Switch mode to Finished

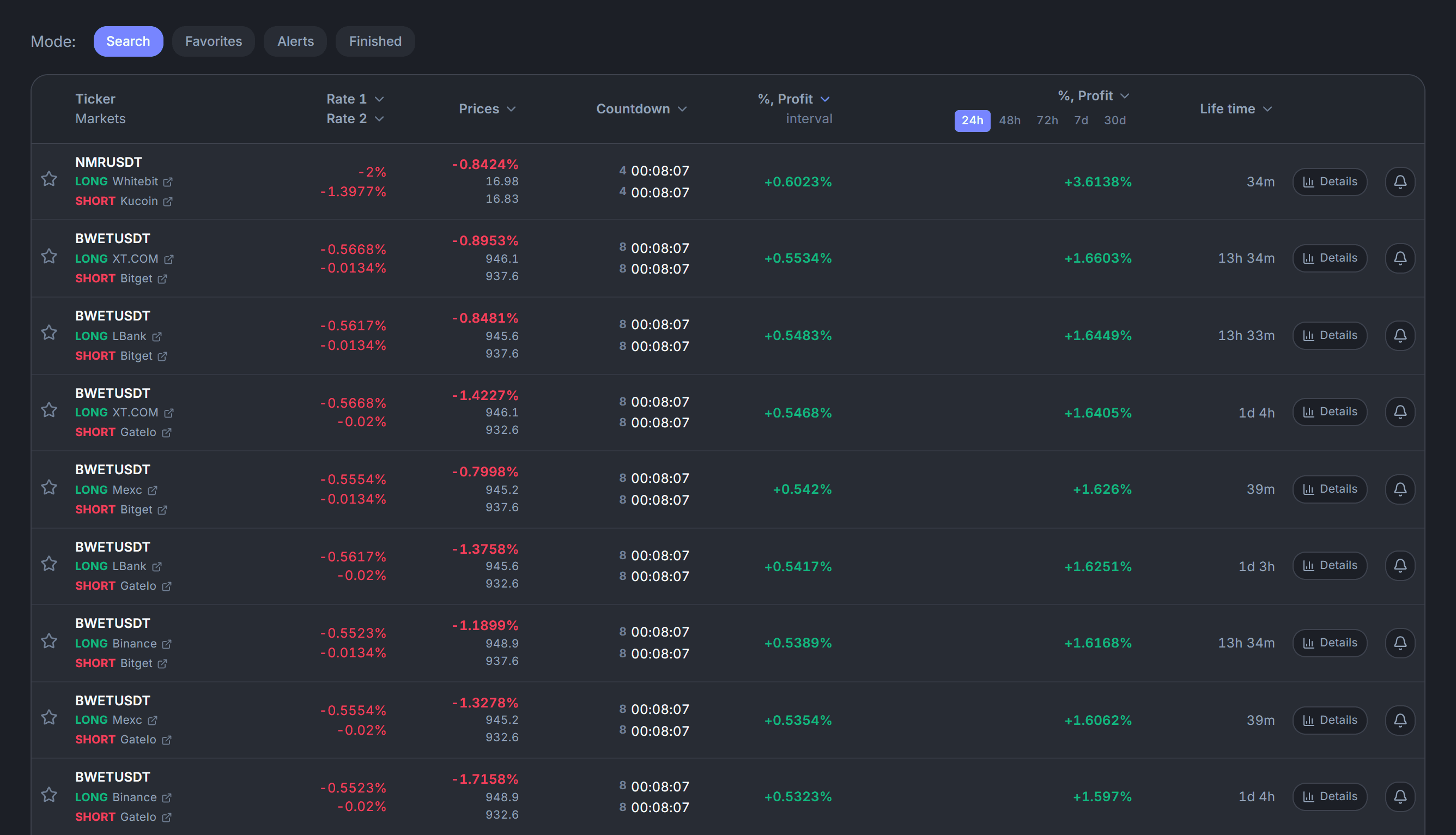pyautogui.click(x=375, y=41)
